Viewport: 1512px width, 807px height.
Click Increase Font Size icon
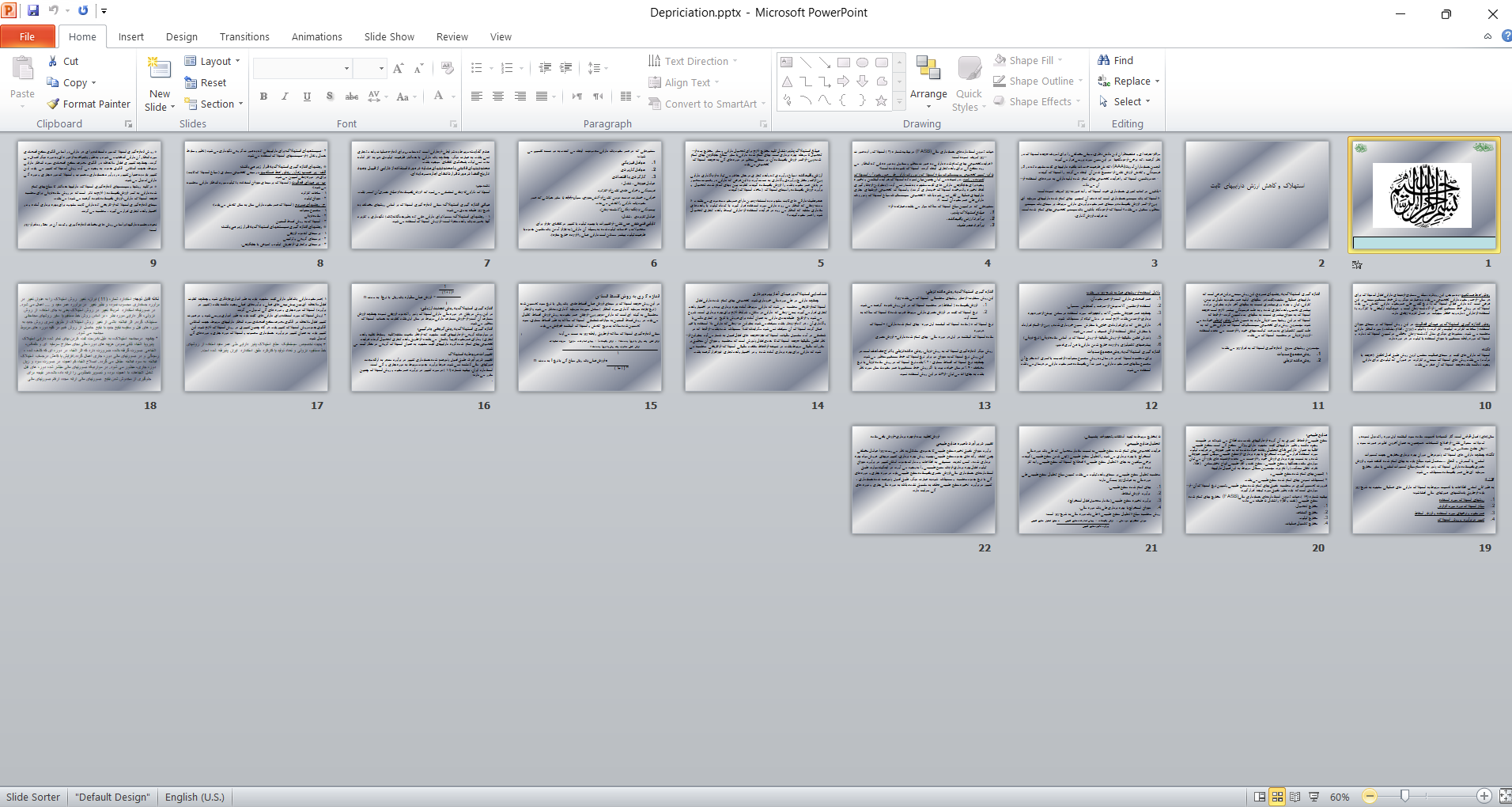coord(399,68)
